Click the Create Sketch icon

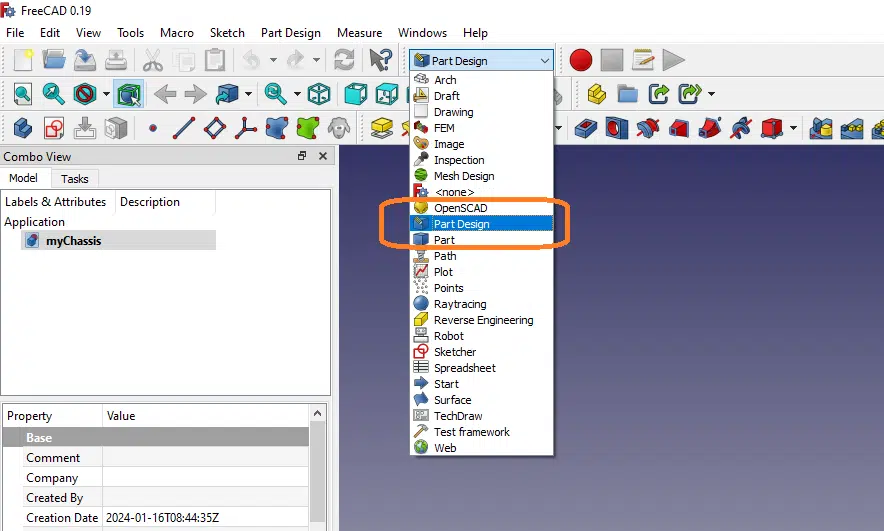54,129
